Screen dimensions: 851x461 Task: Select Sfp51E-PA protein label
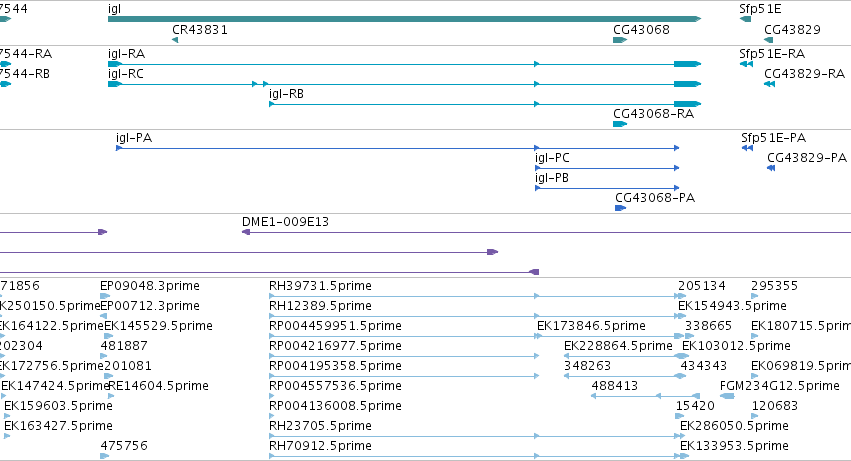773,138
